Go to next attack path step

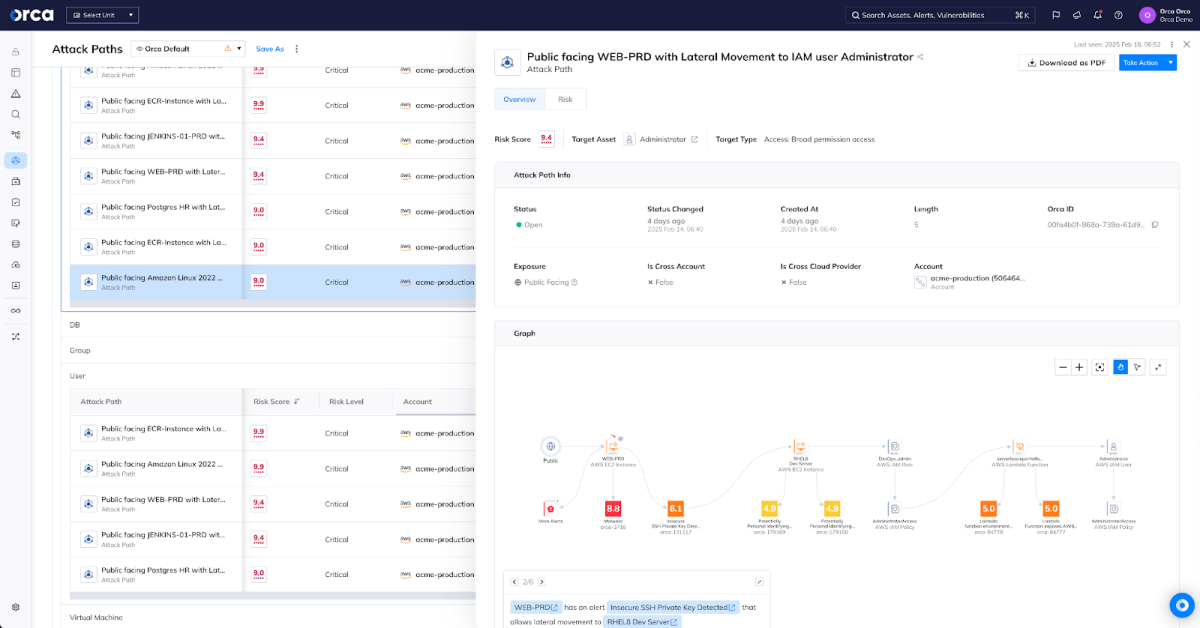point(542,581)
